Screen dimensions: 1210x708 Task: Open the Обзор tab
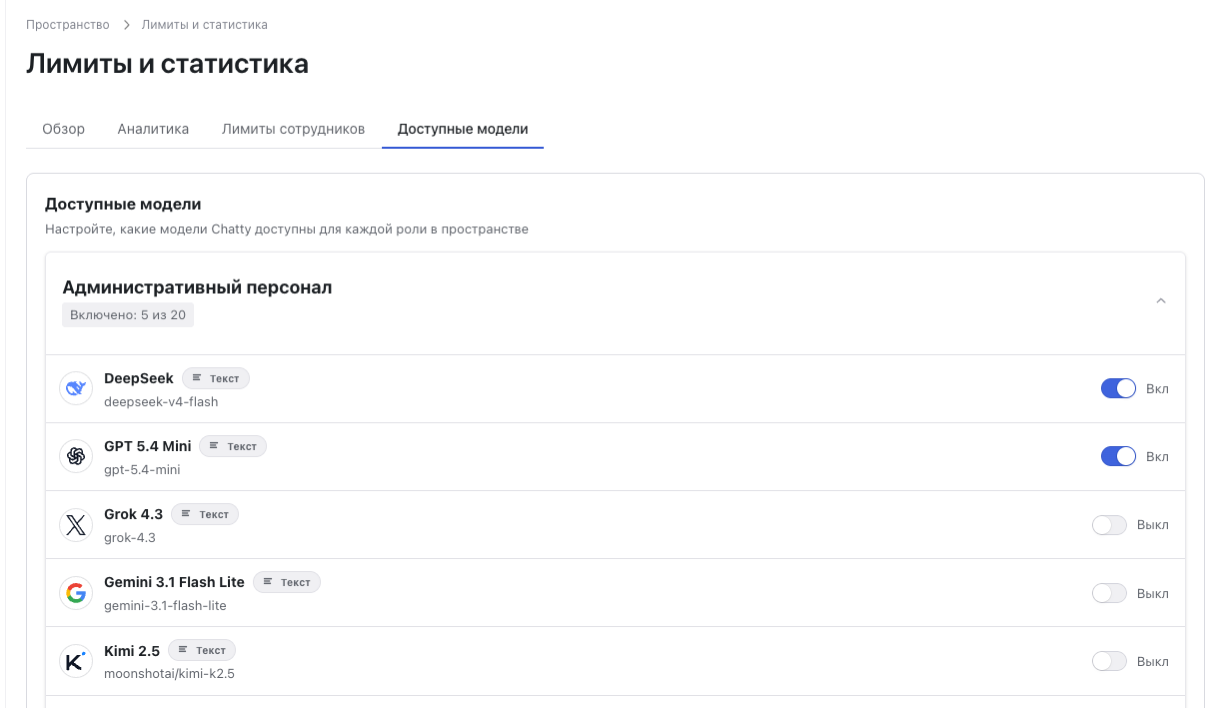[x=63, y=129]
